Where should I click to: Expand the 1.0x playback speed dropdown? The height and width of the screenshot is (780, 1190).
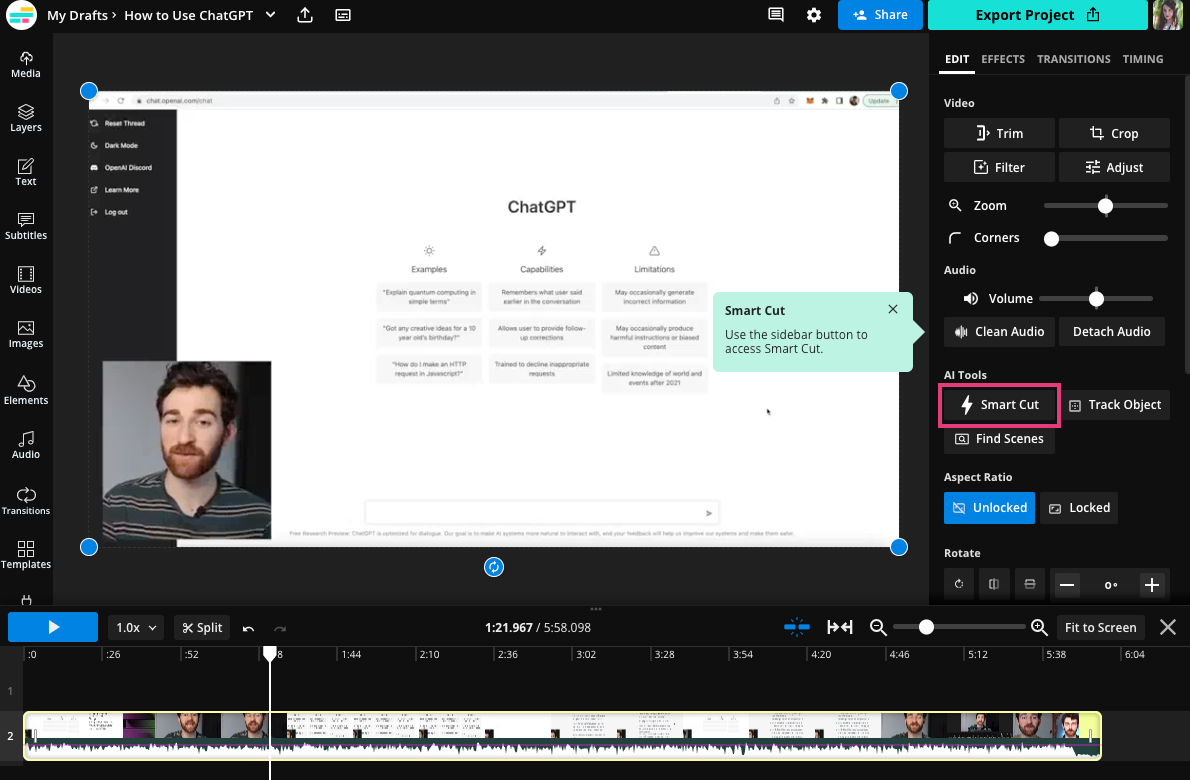click(x=137, y=628)
